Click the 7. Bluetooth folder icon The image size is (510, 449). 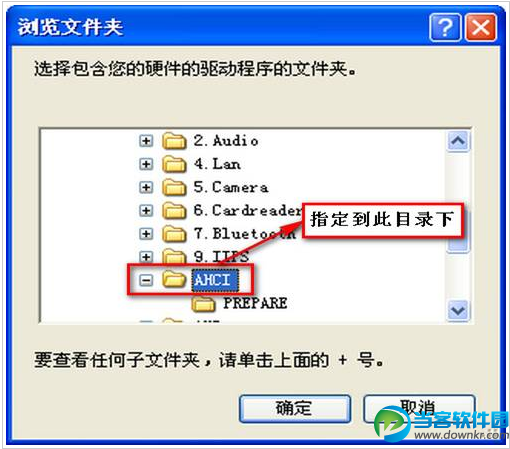(174, 234)
